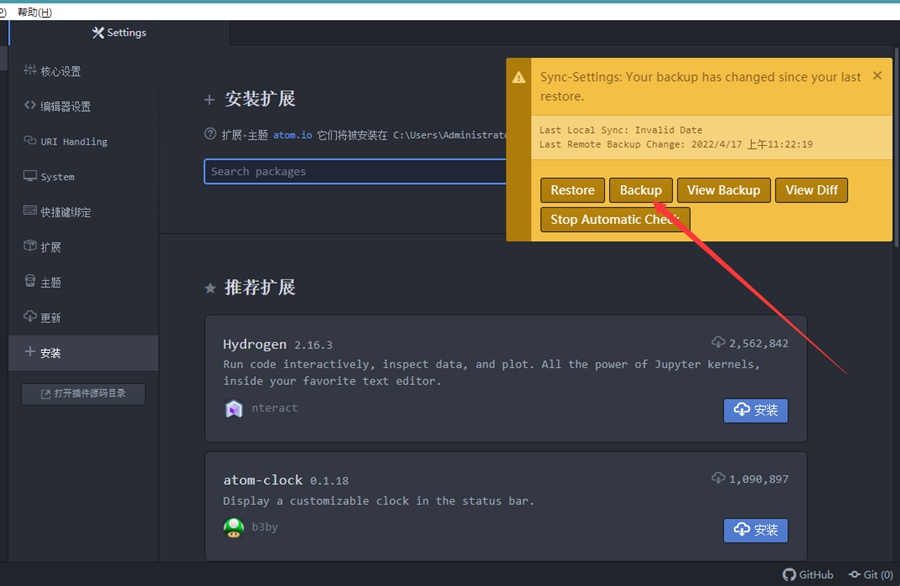Stop automatic check for sync settings
900x586 pixels.
614,219
